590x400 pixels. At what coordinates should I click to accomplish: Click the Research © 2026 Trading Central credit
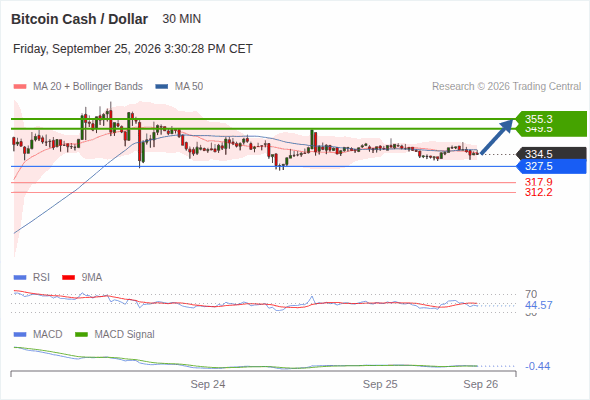click(506, 87)
